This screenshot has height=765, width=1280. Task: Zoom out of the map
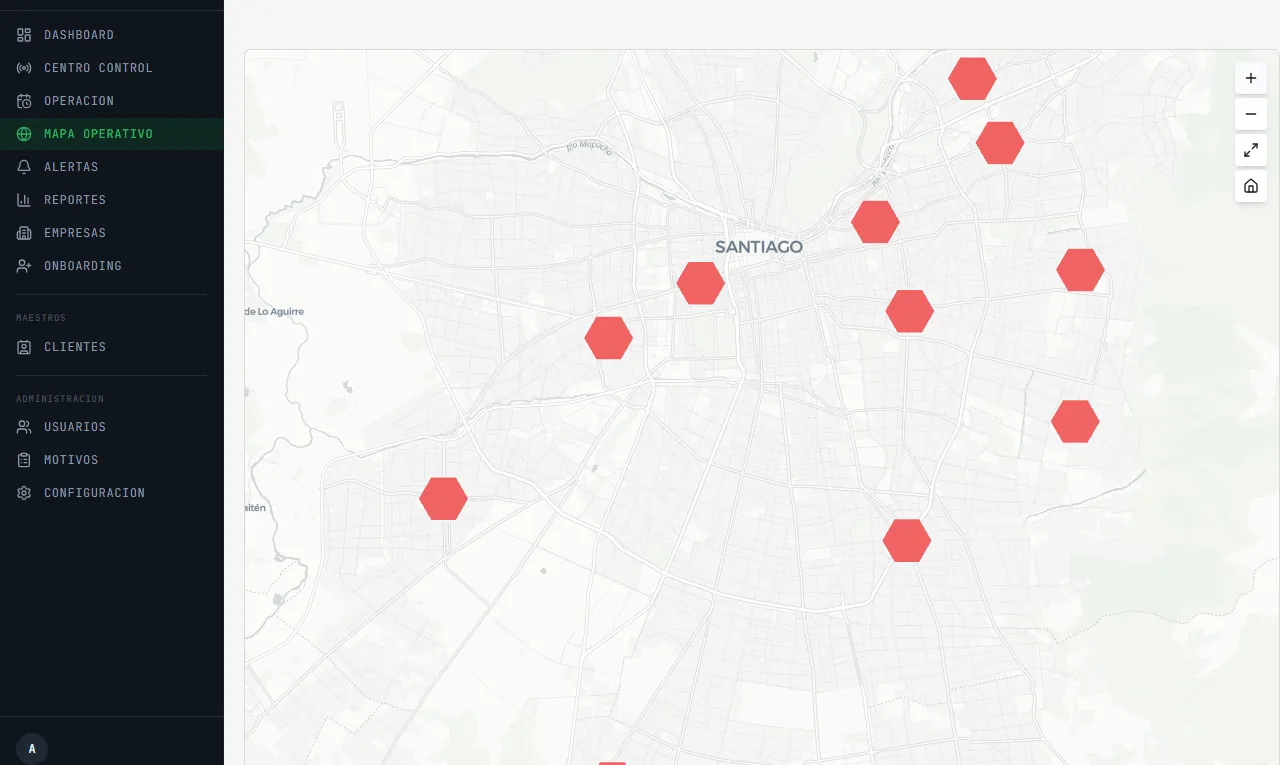click(1251, 114)
